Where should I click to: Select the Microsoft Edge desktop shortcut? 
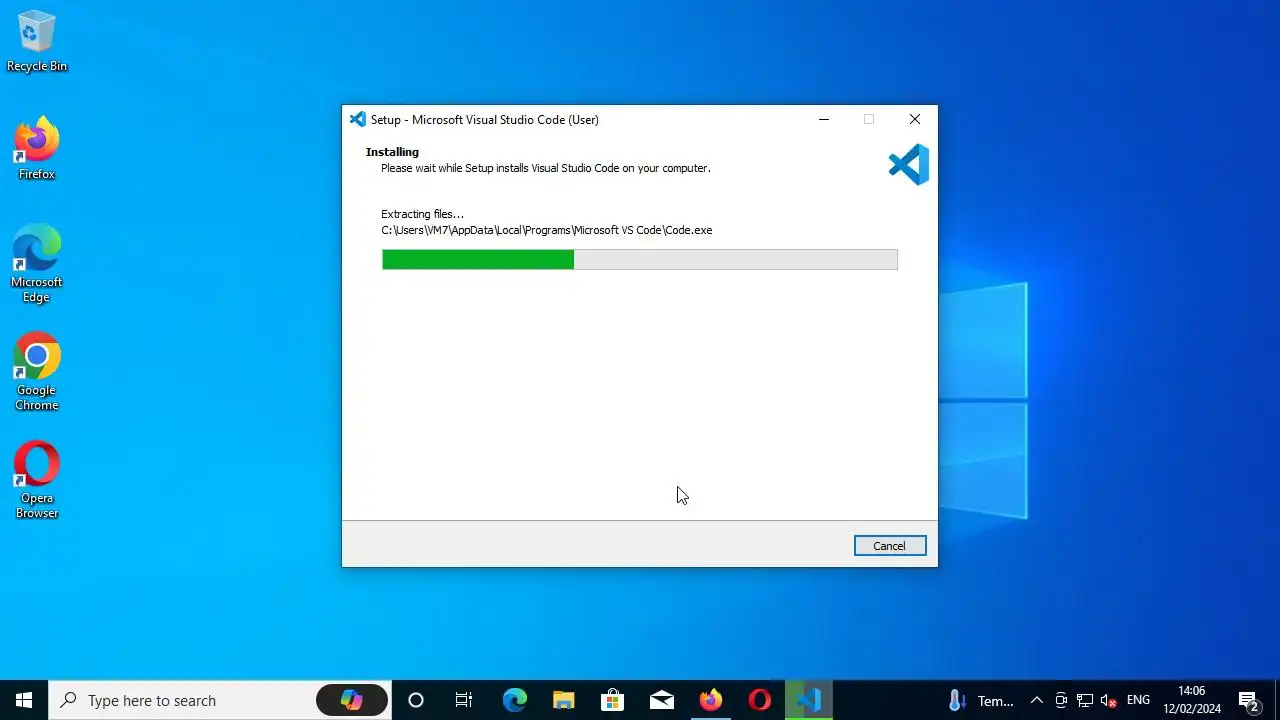point(37,264)
